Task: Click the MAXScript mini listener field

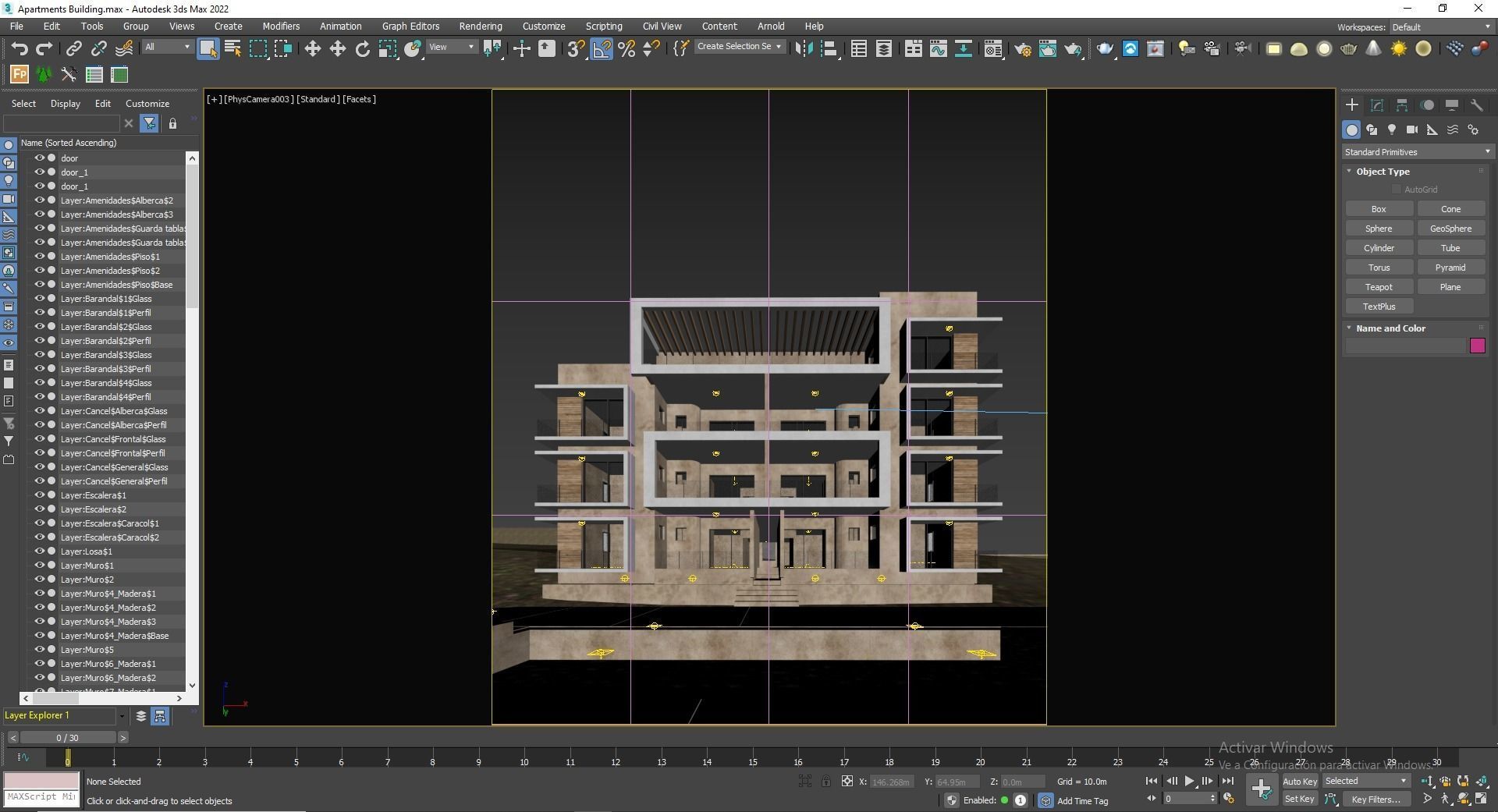Action: point(41,797)
